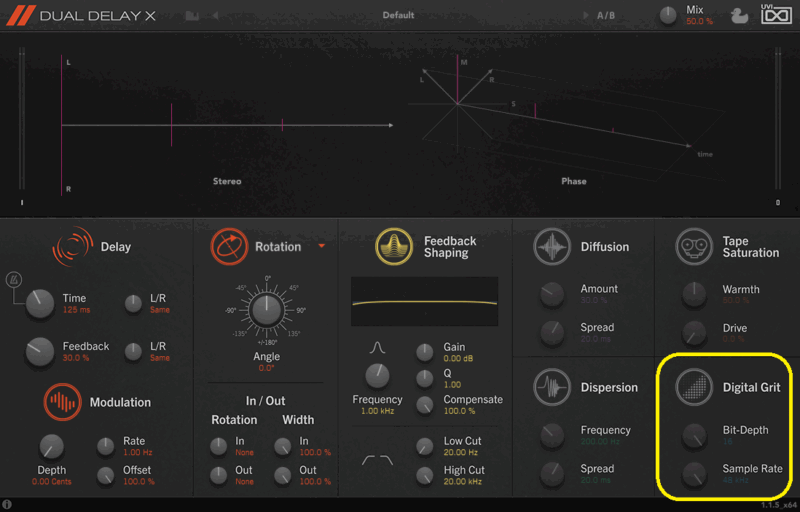Click the 0.0° Angle value
Screen dimensions: 800x512
(266, 368)
